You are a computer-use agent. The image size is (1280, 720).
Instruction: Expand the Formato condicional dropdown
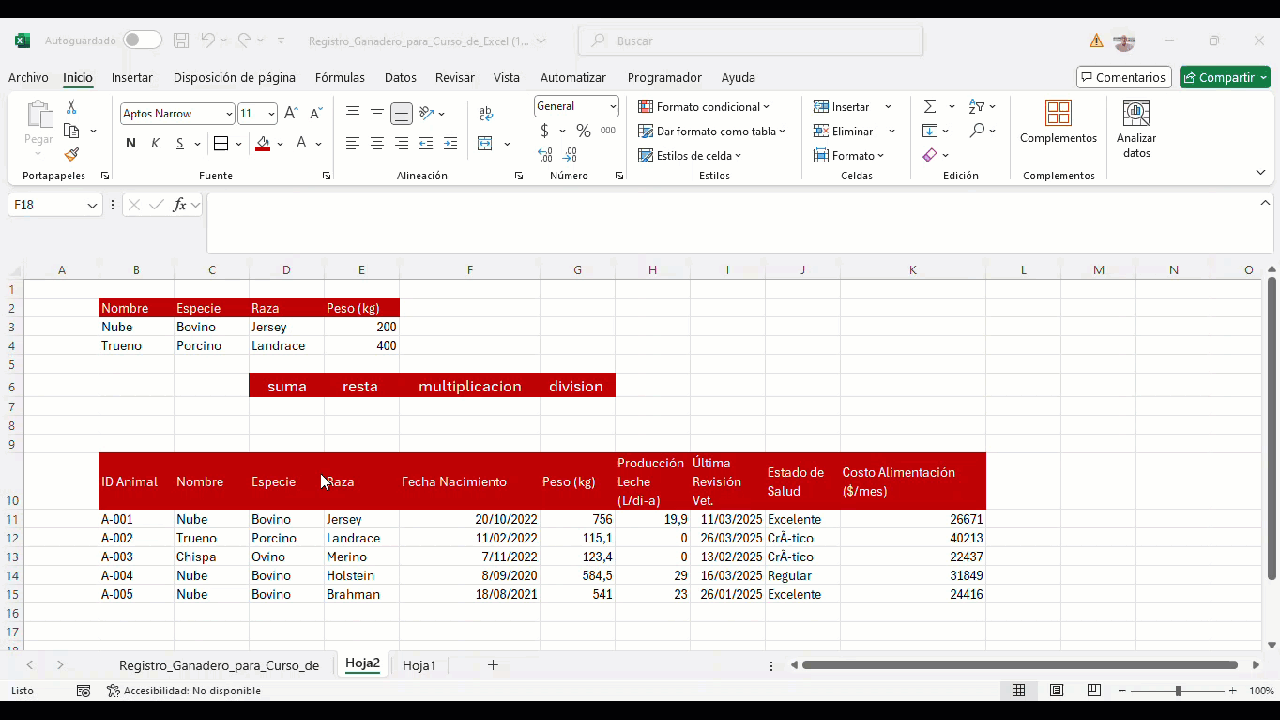(767, 107)
